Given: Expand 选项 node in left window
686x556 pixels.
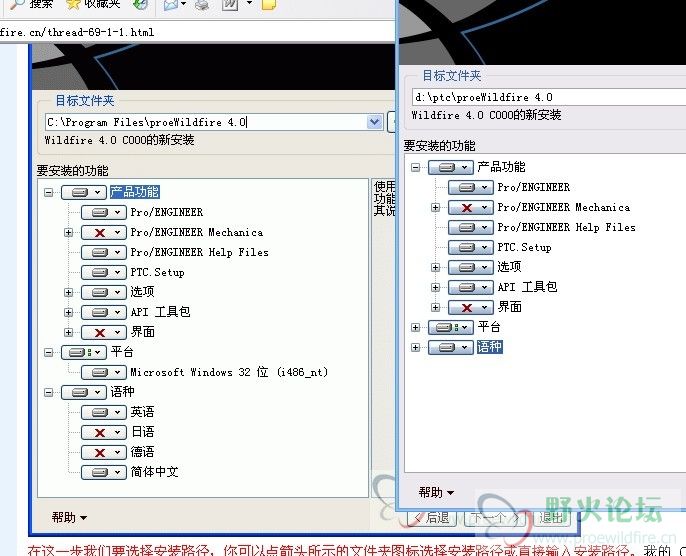Looking at the screenshot, I should click(68, 292).
